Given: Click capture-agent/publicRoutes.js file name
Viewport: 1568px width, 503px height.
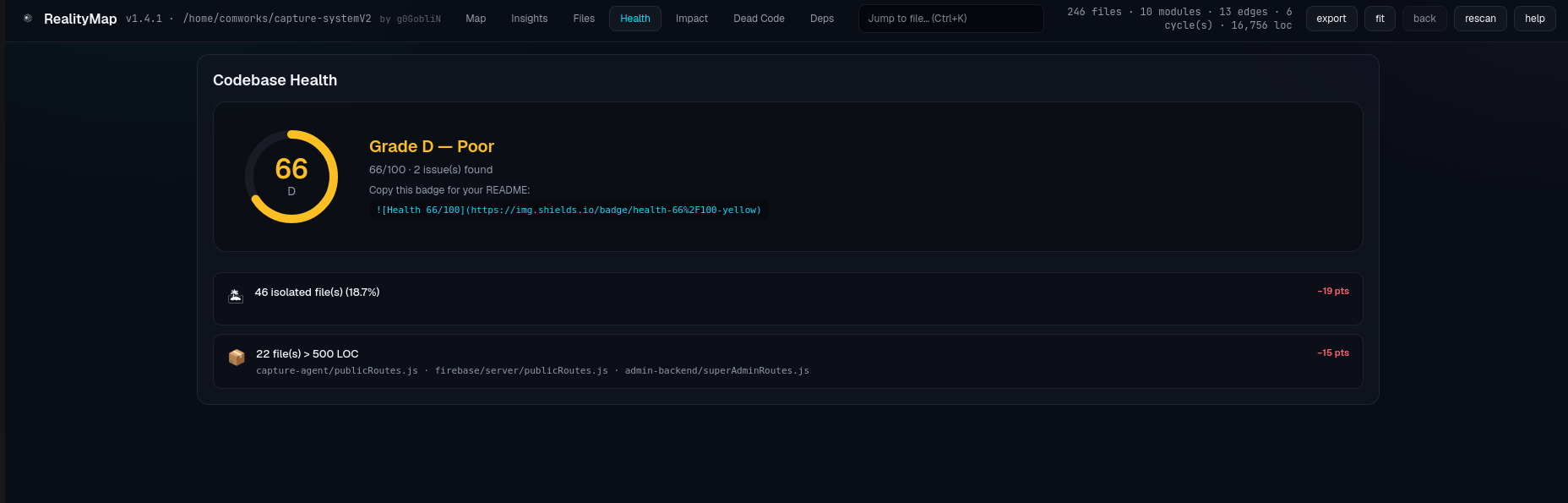Looking at the screenshot, I should 337,370.
